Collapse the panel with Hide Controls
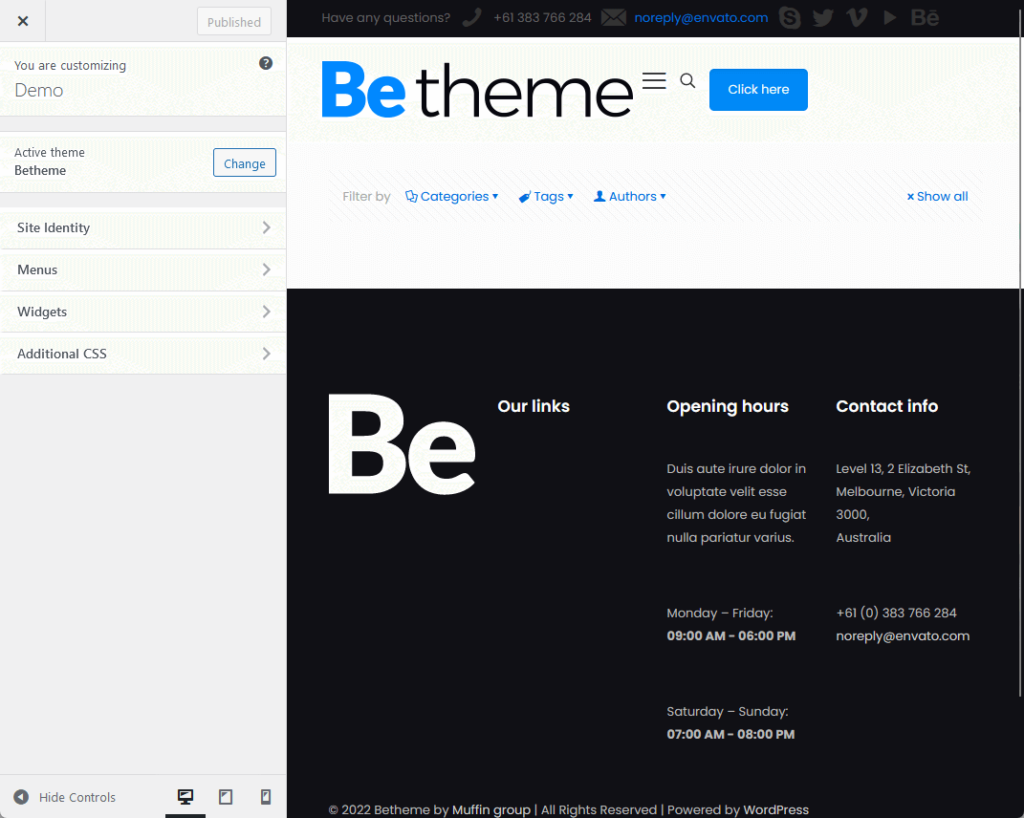 pyautogui.click(x=65, y=797)
